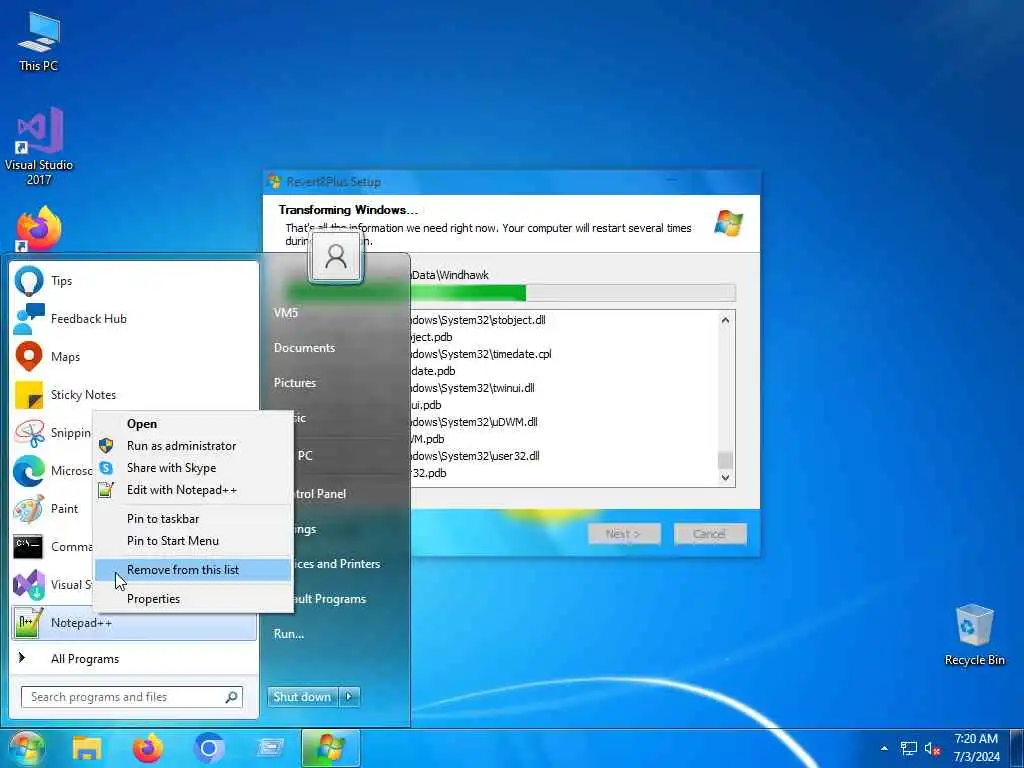1024x768 pixels.
Task: Click the Microsoft Edge icon in Start menu
Action: (29, 470)
